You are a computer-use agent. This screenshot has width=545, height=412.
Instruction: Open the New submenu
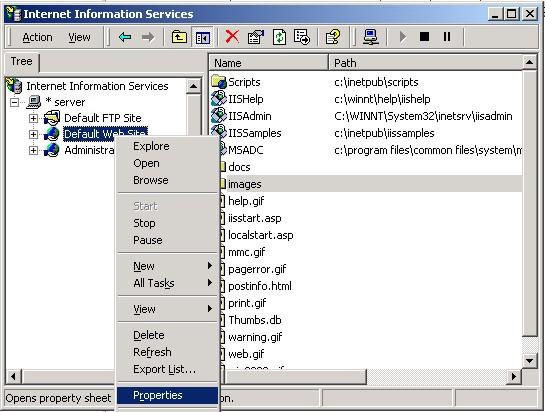168,266
